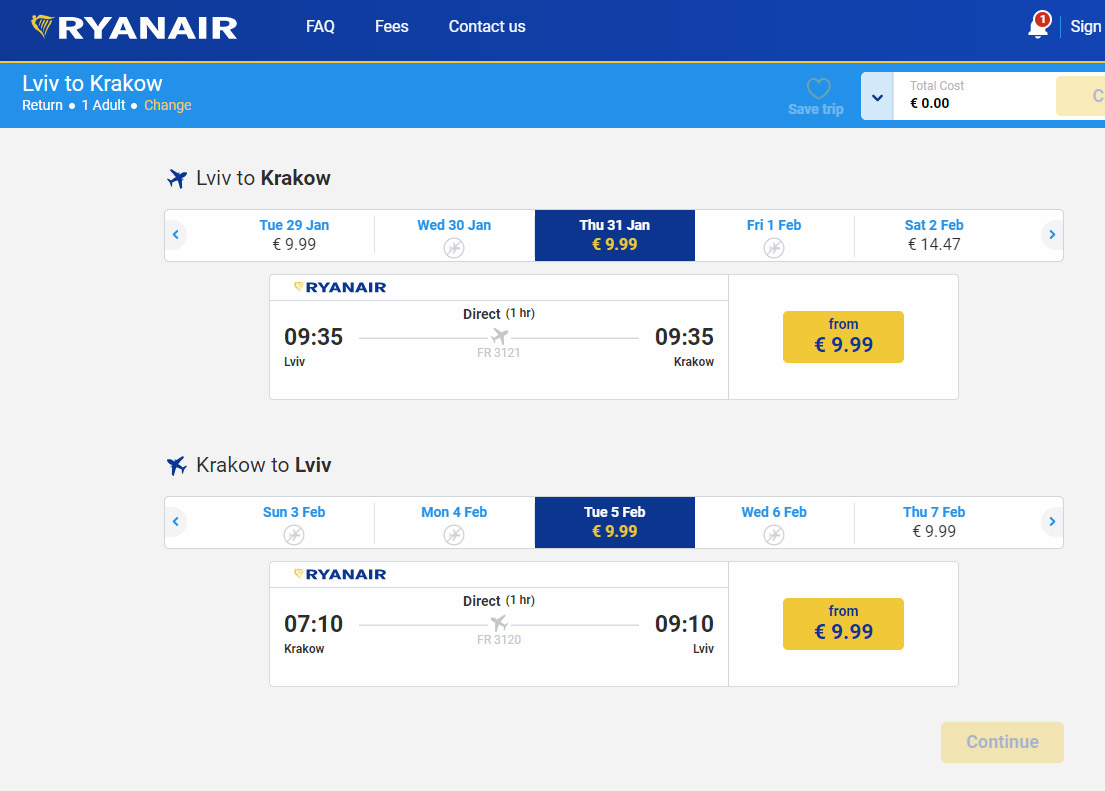Click the plane icon beside Krakow to Lviv
Screen dimensions: 1105x791
point(177,466)
